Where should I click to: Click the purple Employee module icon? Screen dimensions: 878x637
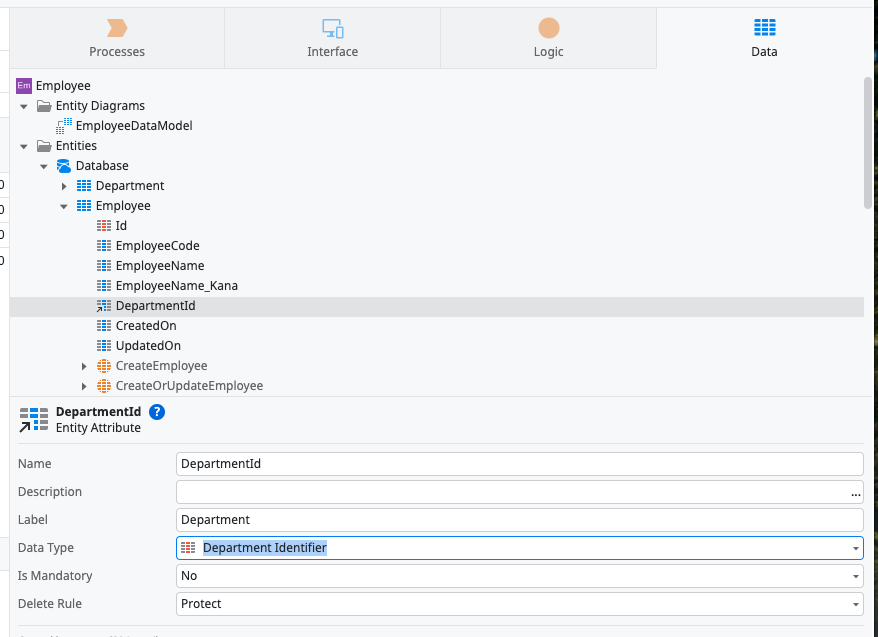pyautogui.click(x=24, y=86)
